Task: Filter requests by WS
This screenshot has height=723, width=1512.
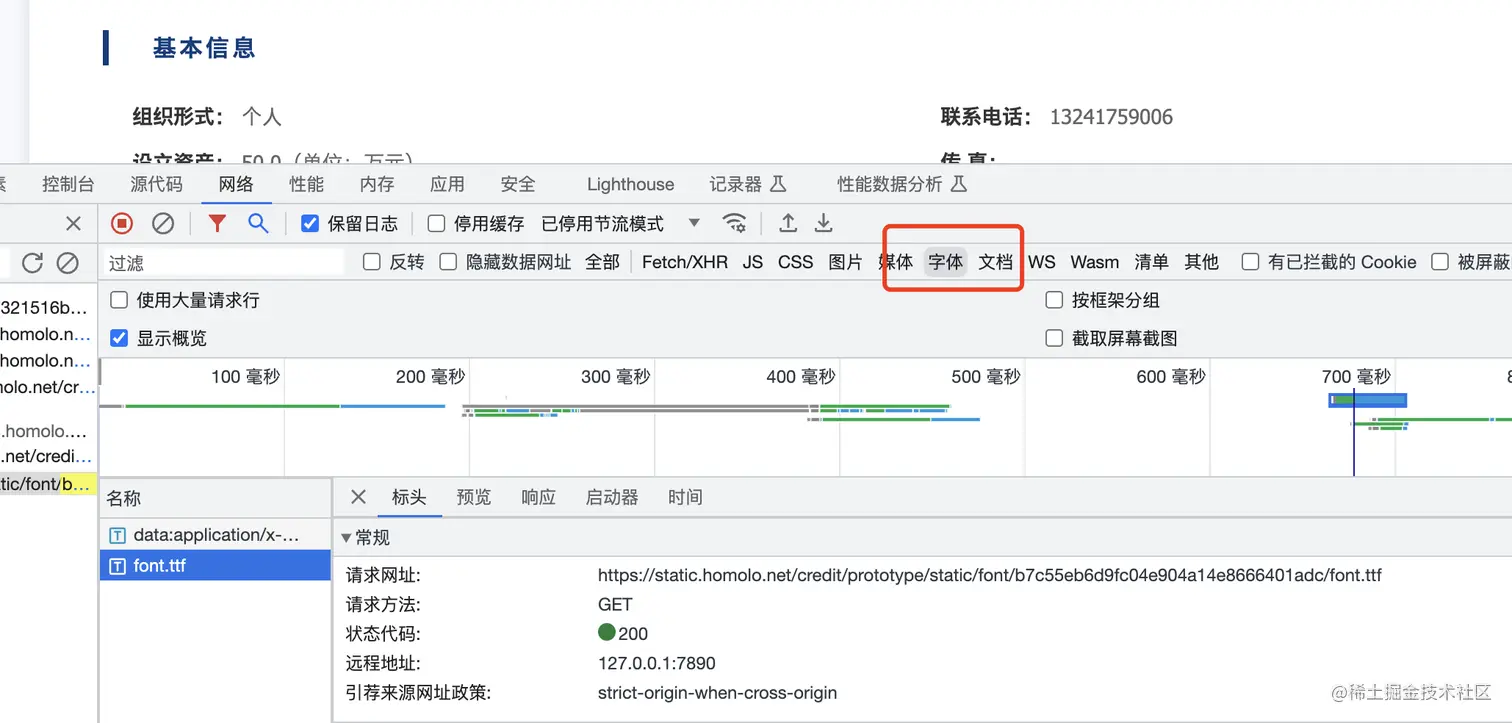Action: click(x=1042, y=262)
